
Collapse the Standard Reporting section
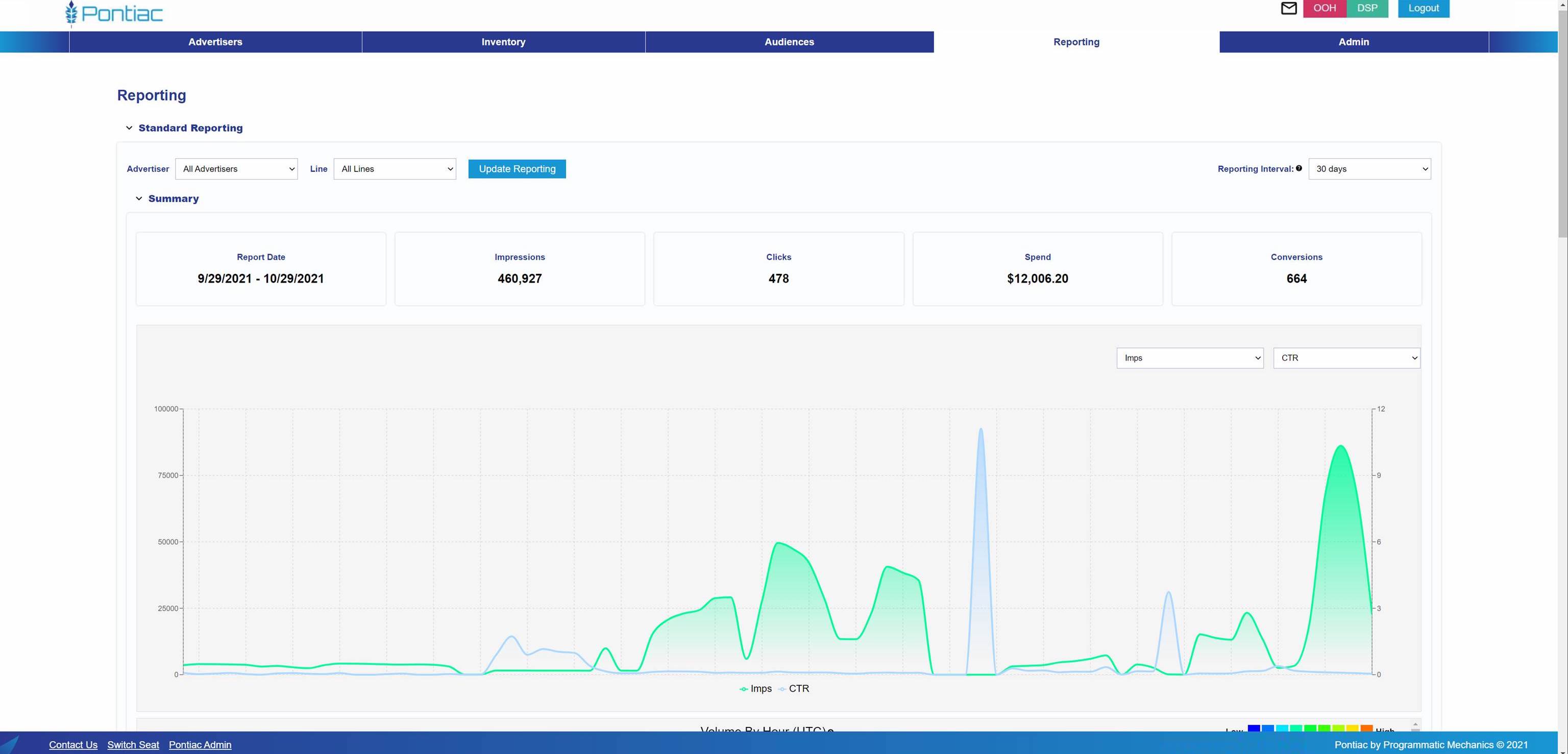(x=129, y=128)
